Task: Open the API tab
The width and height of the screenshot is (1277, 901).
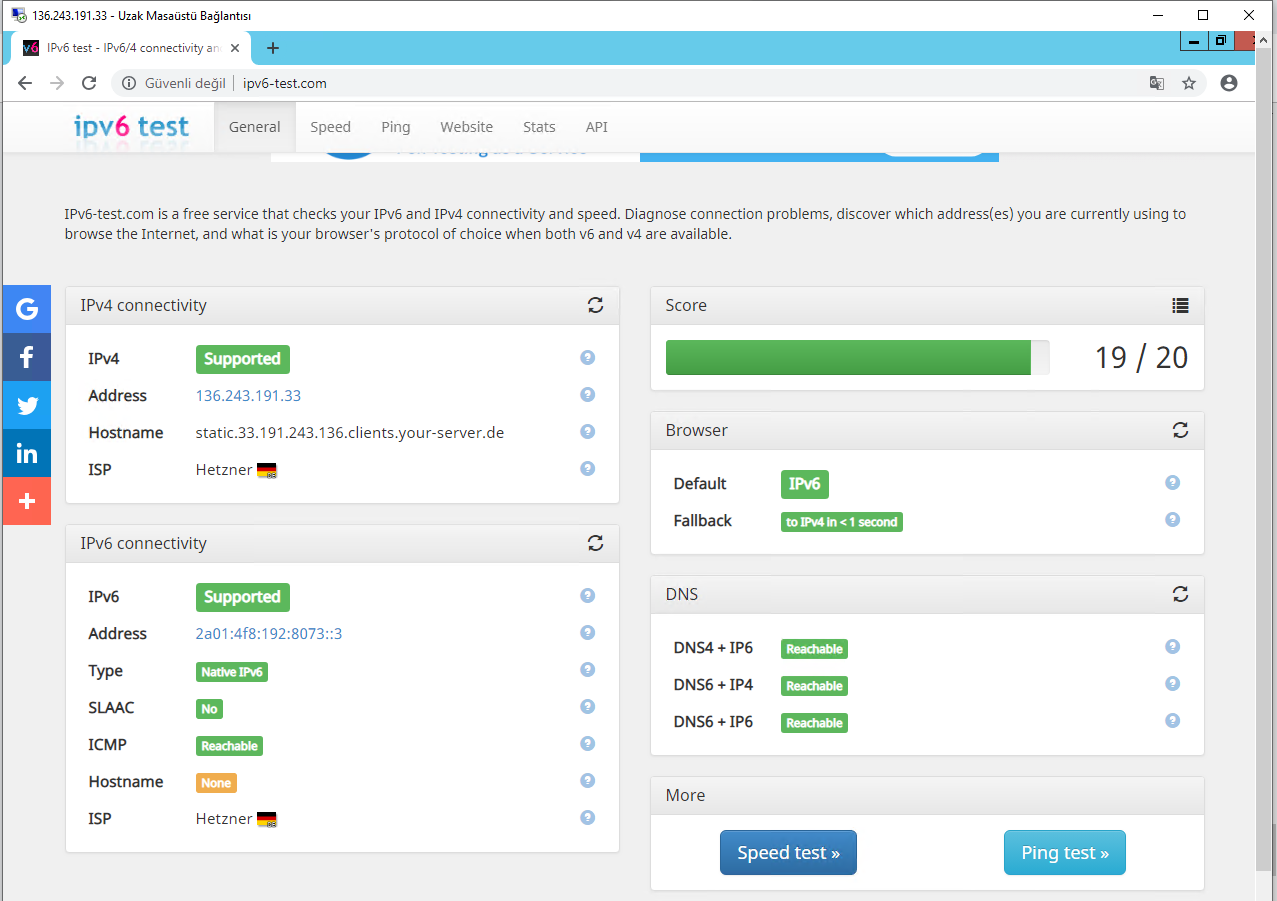Action: tap(597, 127)
